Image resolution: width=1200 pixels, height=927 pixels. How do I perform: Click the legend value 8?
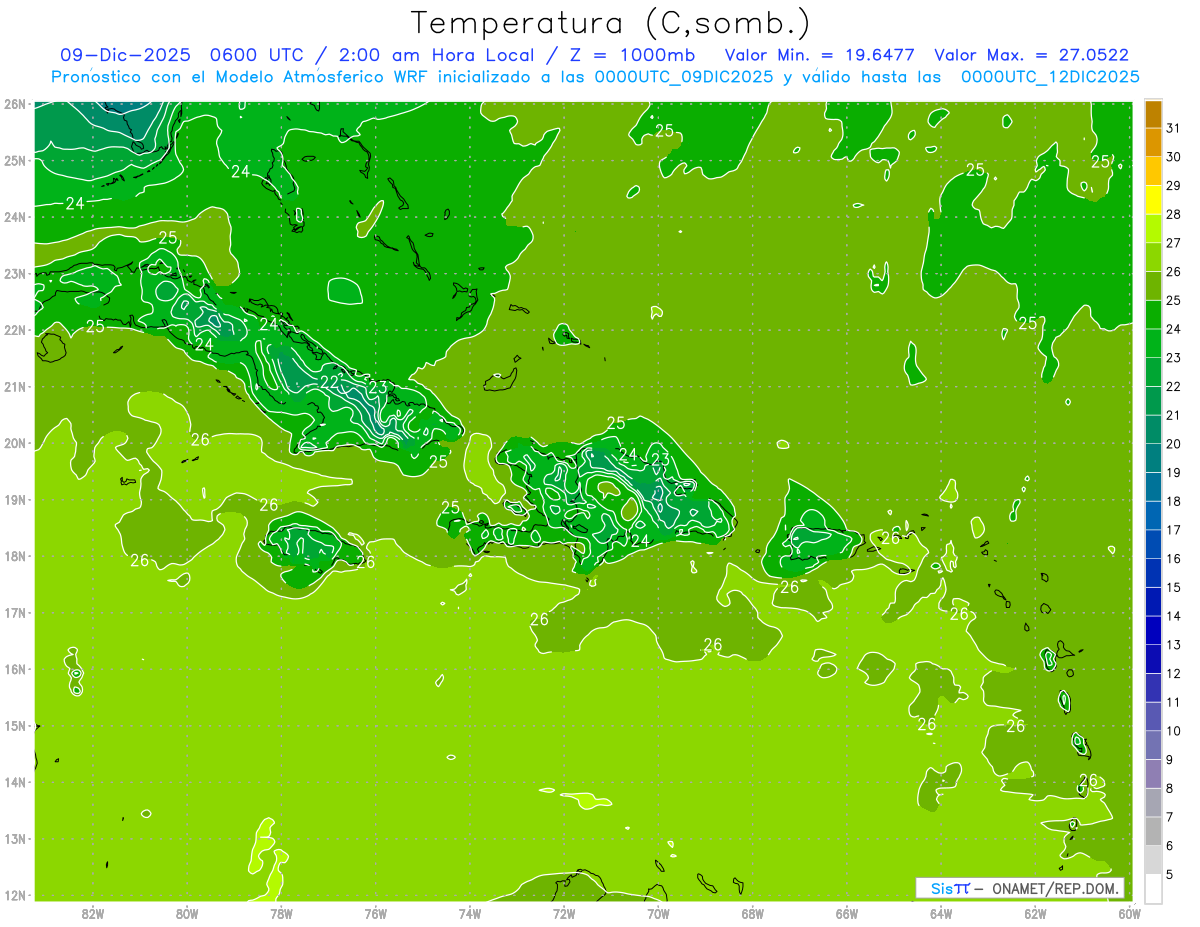[1170, 789]
